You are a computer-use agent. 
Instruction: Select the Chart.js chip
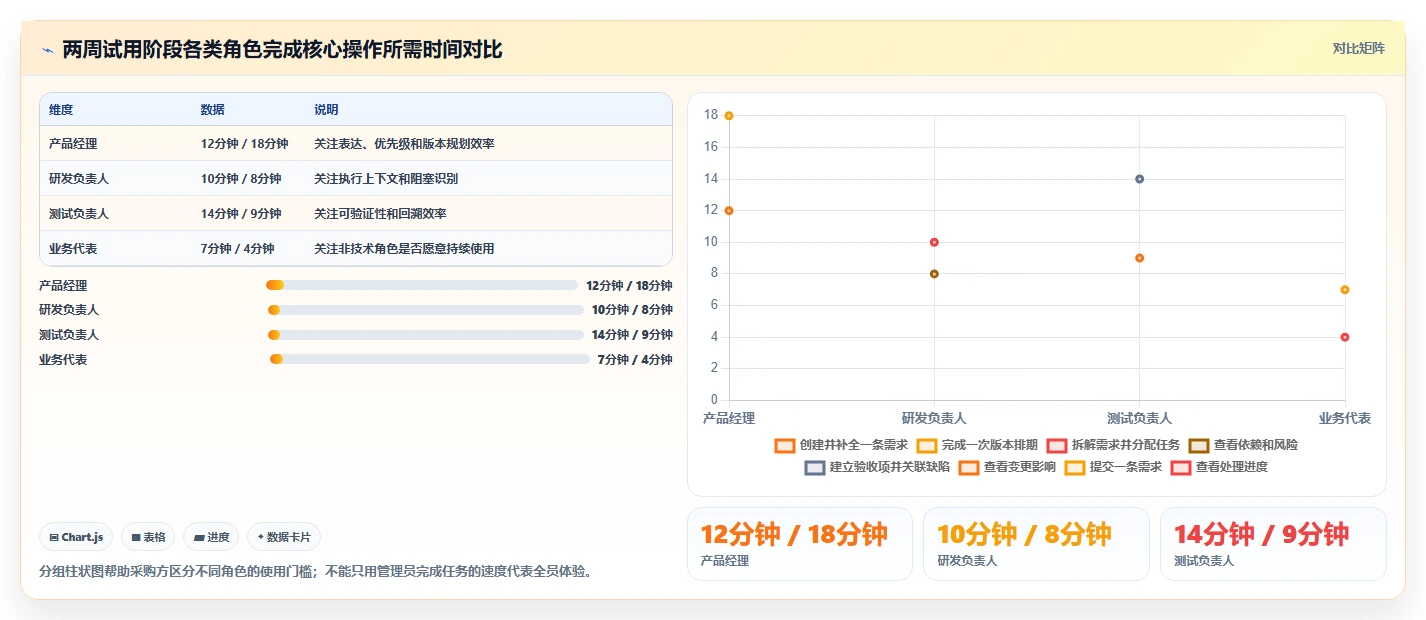(x=76, y=537)
